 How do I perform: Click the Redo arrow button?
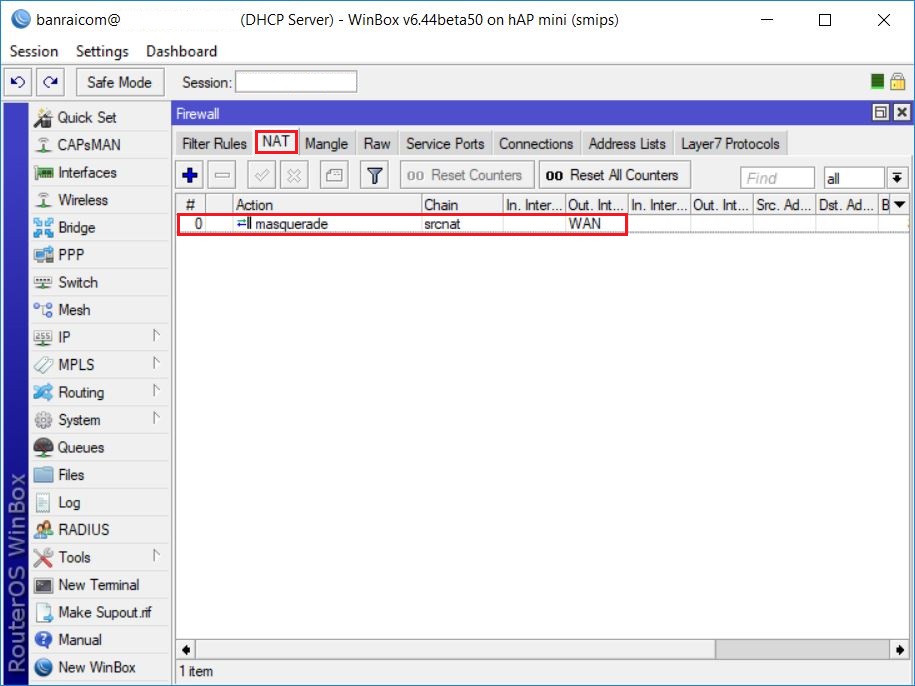[50, 82]
